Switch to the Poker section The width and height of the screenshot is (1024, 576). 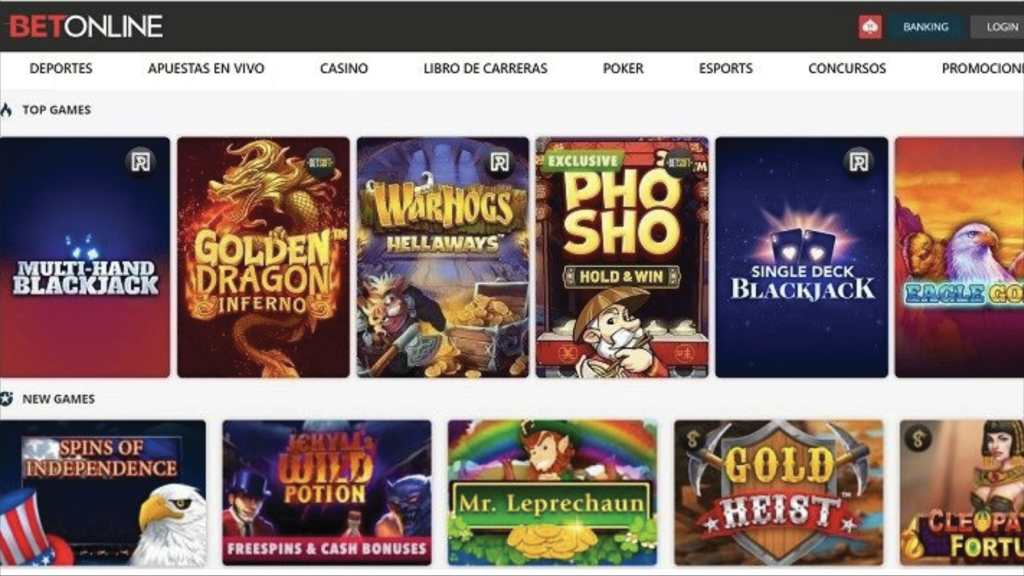(x=623, y=69)
